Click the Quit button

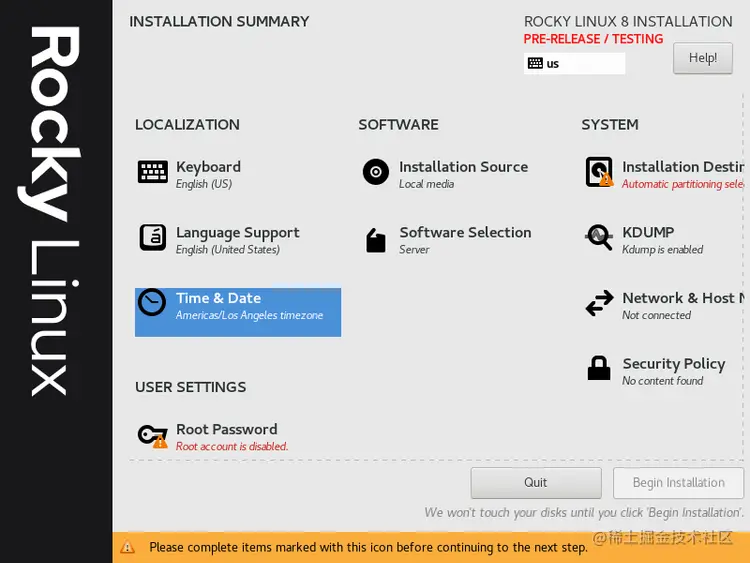[536, 483]
